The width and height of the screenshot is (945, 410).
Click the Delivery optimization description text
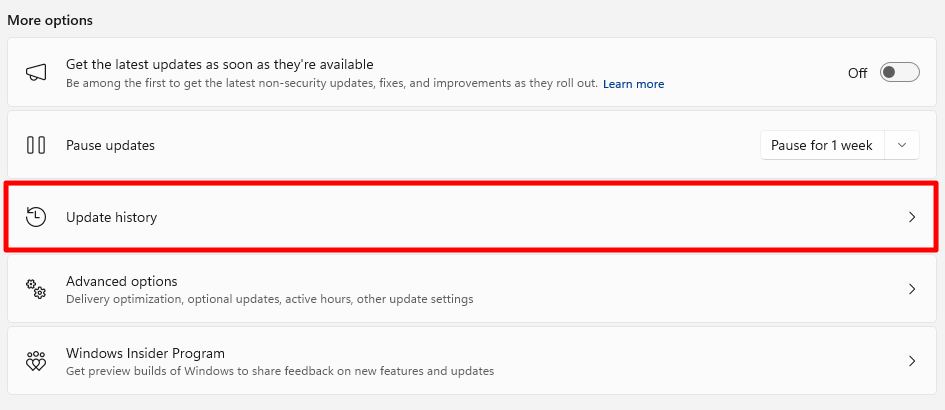point(269,299)
